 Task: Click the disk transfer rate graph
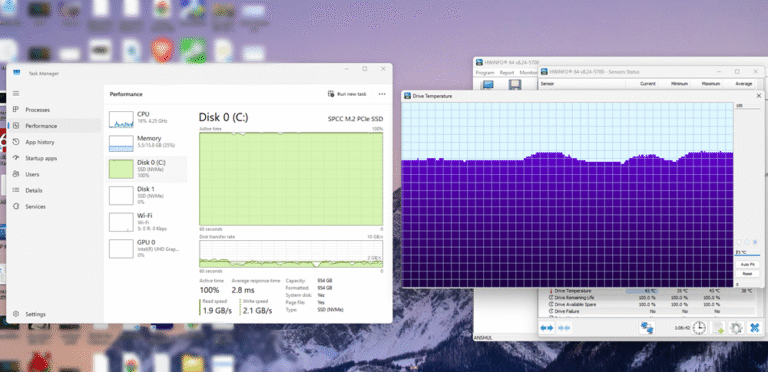click(x=291, y=254)
